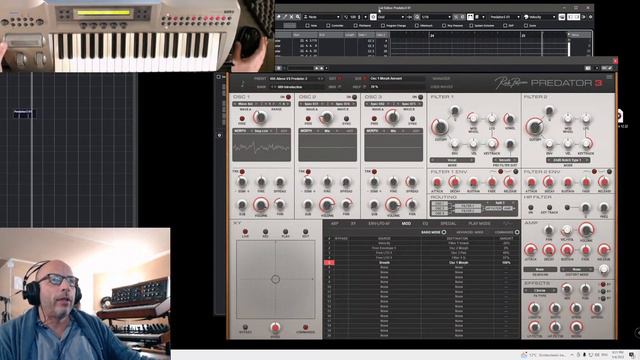Switch to the ARP tab

coord(334,224)
